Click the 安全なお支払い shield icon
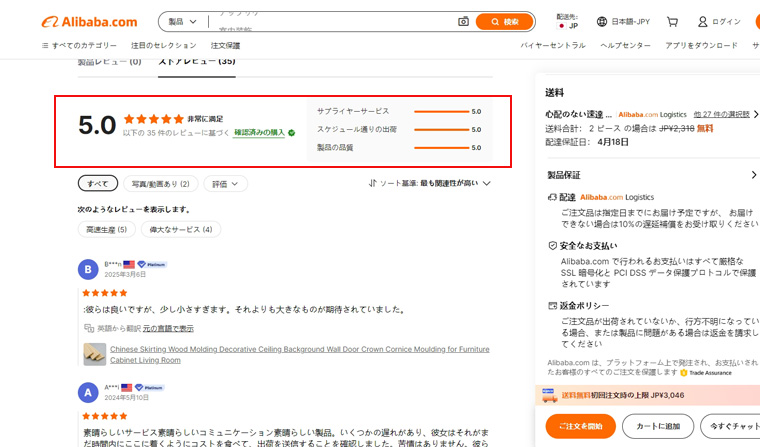Viewport: 760px width, 447px height. coord(552,245)
